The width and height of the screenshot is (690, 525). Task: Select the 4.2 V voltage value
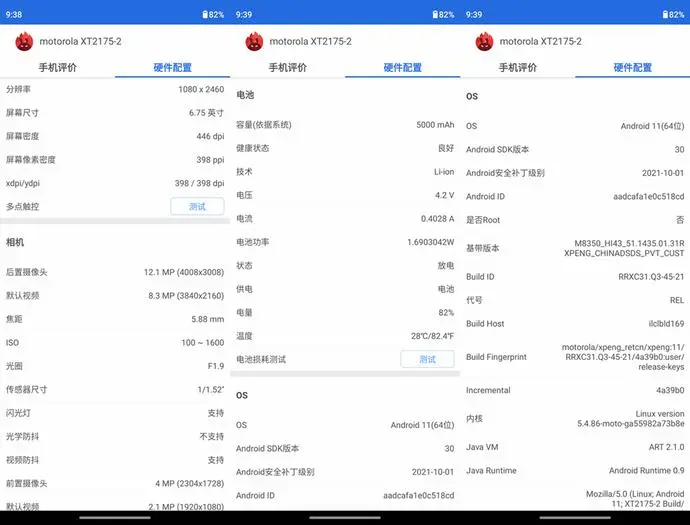444,195
